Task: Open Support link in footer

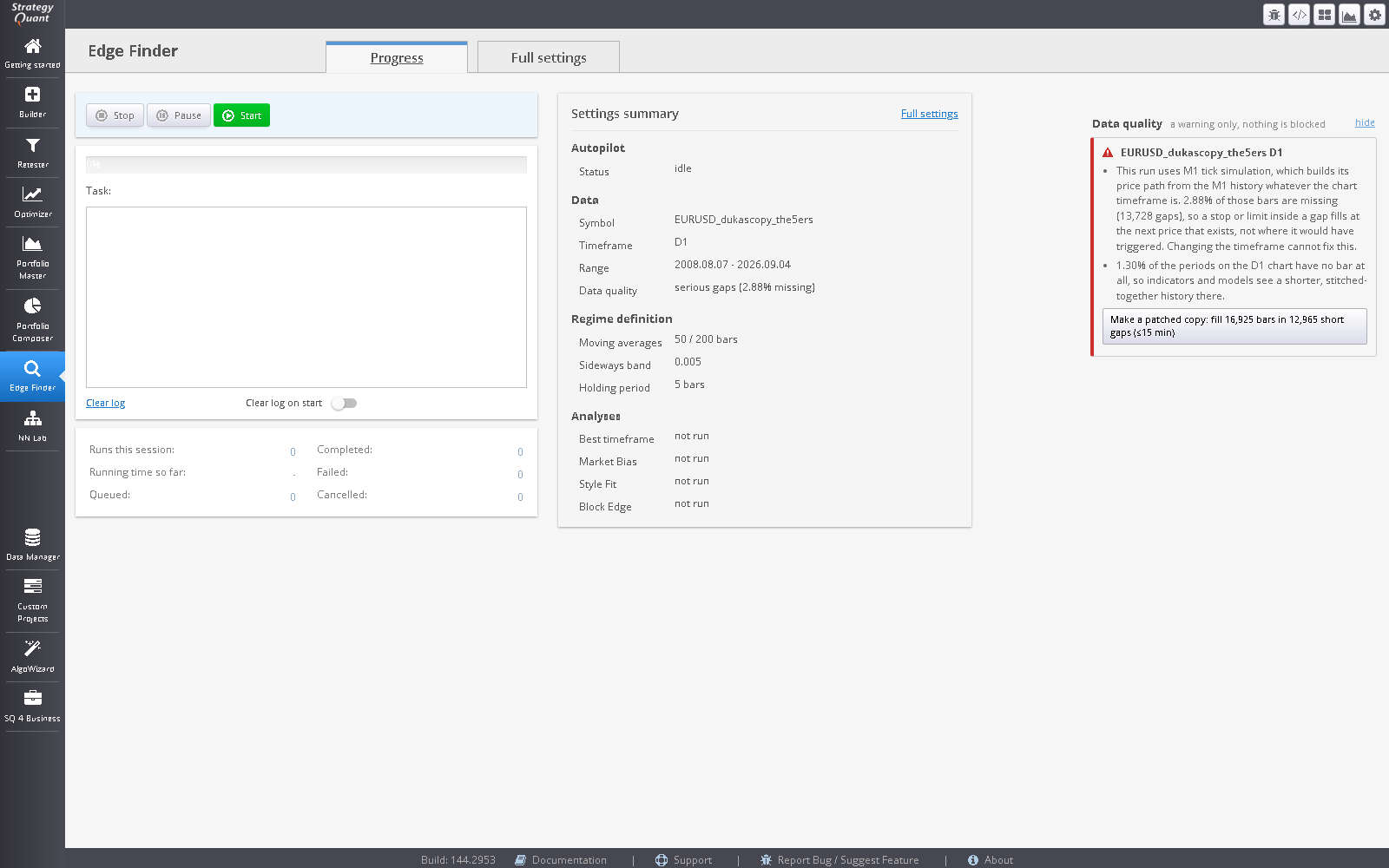Action: tap(683, 860)
